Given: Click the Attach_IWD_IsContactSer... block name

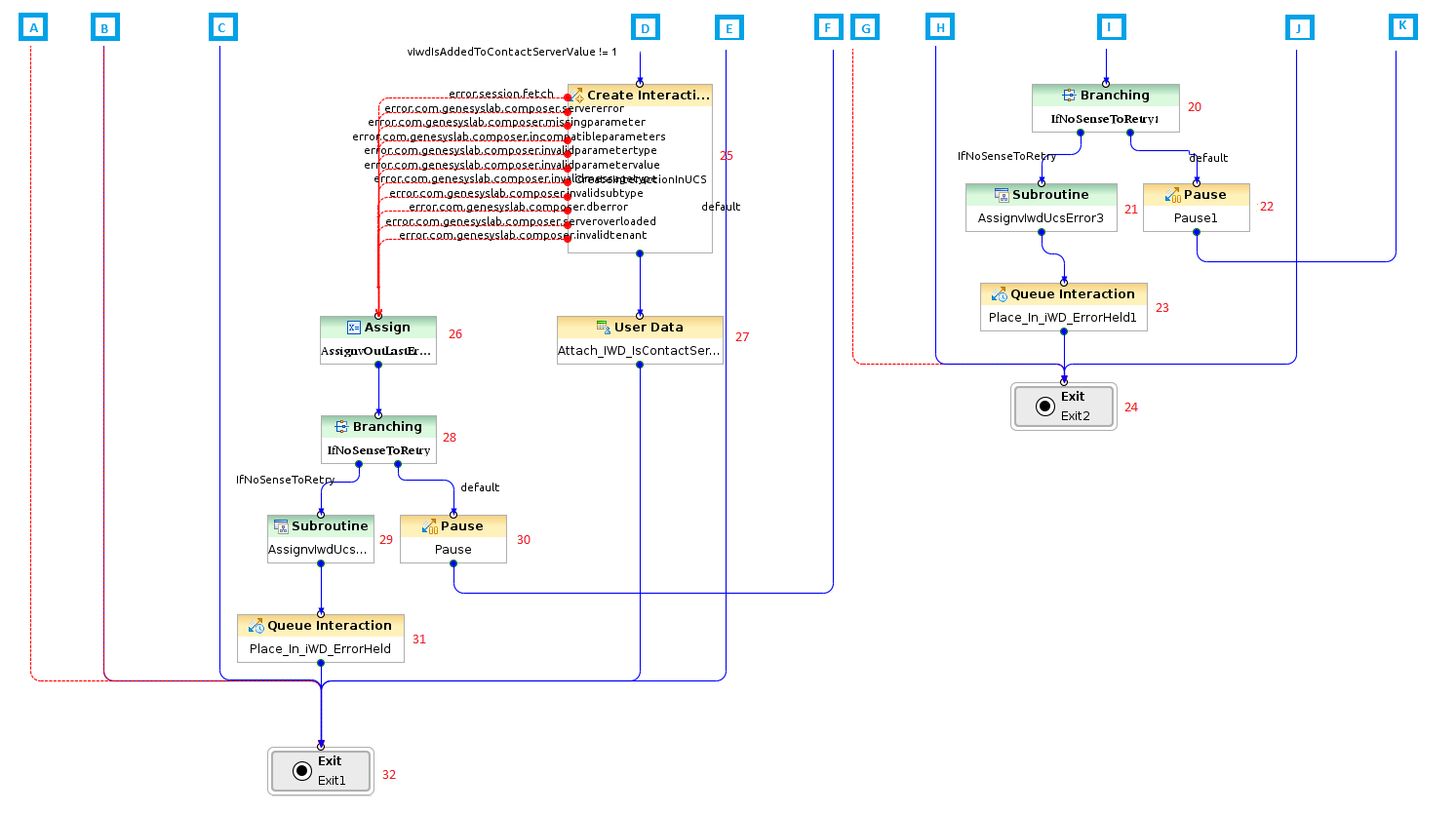Looking at the screenshot, I should pos(639,351).
